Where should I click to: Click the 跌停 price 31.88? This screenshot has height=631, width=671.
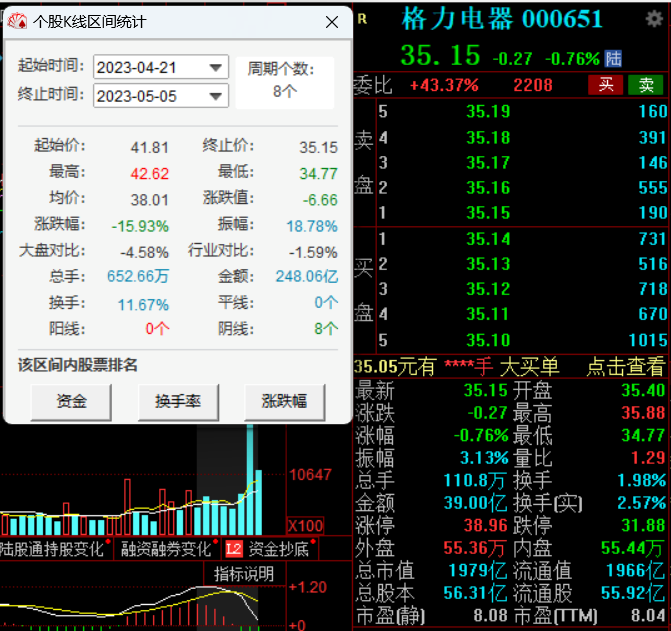click(643, 525)
